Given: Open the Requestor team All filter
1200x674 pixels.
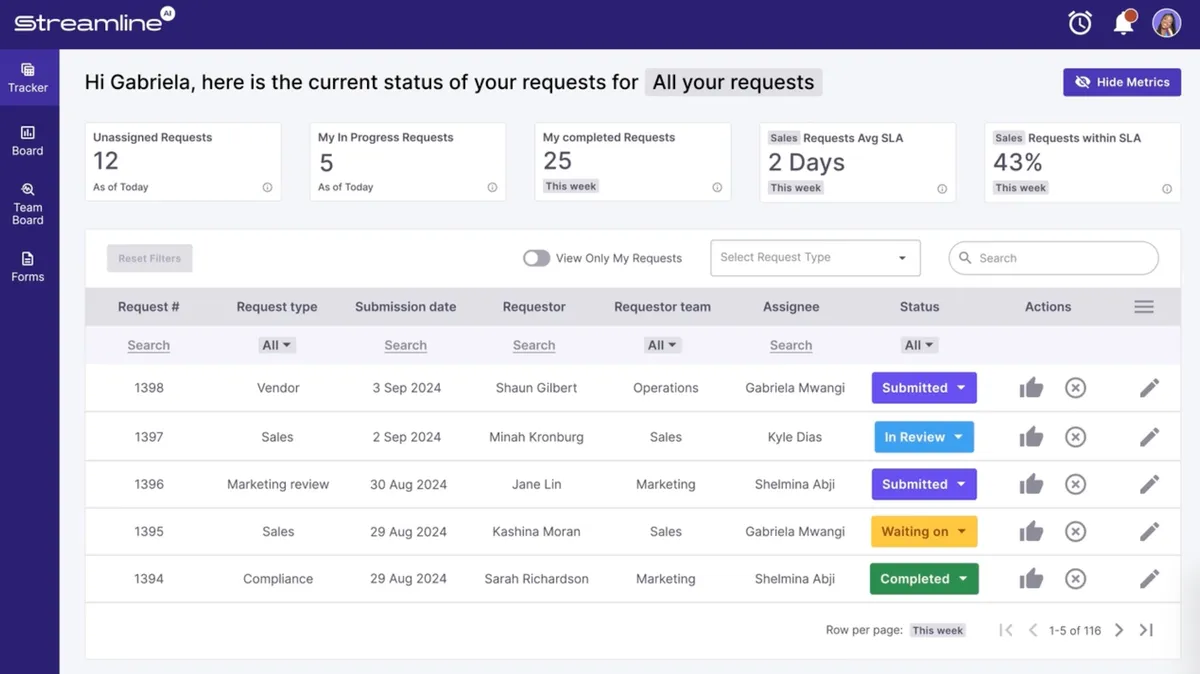Looking at the screenshot, I should tap(662, 345).
